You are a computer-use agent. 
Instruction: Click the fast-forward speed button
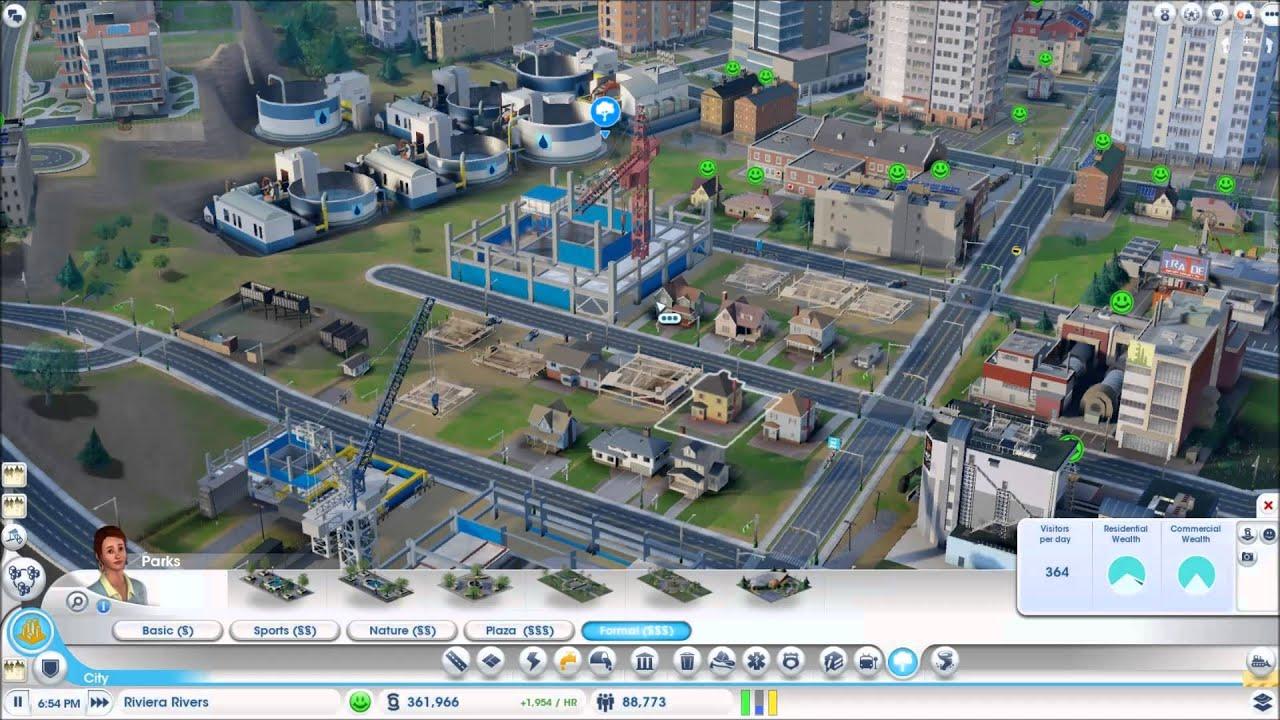click(99, 702)
